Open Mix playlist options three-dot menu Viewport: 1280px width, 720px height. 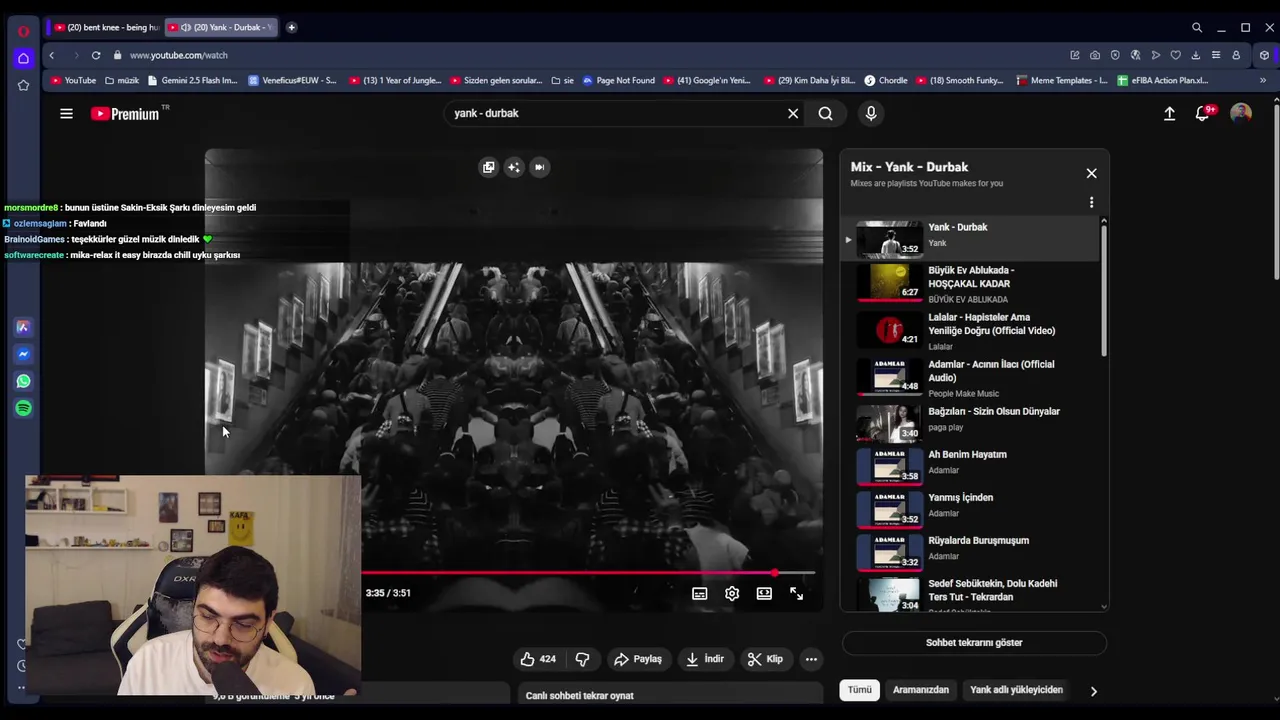(1091, 202)
